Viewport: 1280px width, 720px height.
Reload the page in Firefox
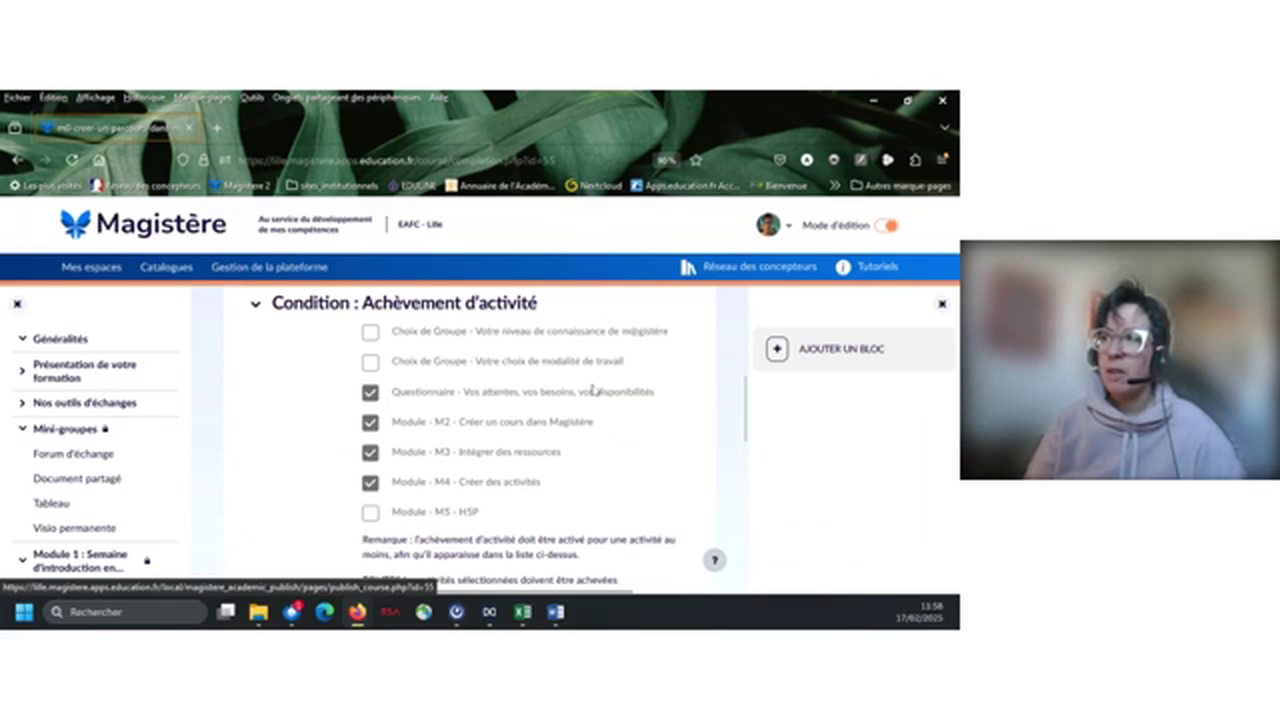point(72,160)
